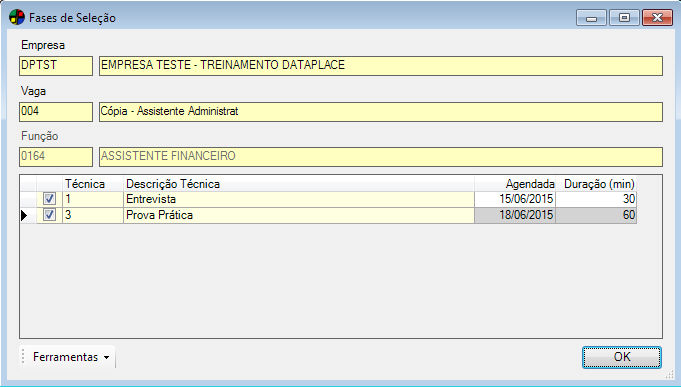This screenshot has height=387, width=681.
Task: Click the window resize grip corner
Action: pos(669,375)
